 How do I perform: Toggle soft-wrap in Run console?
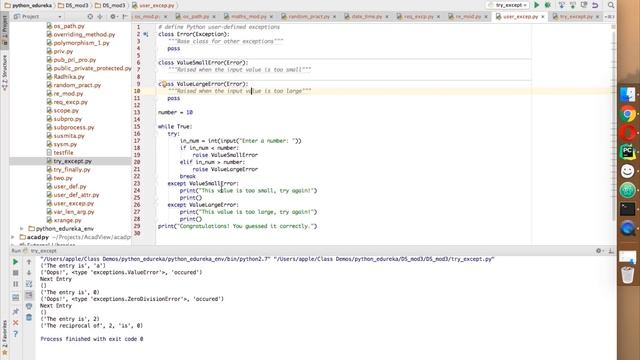pyautogui.click(x=29, y=284)
